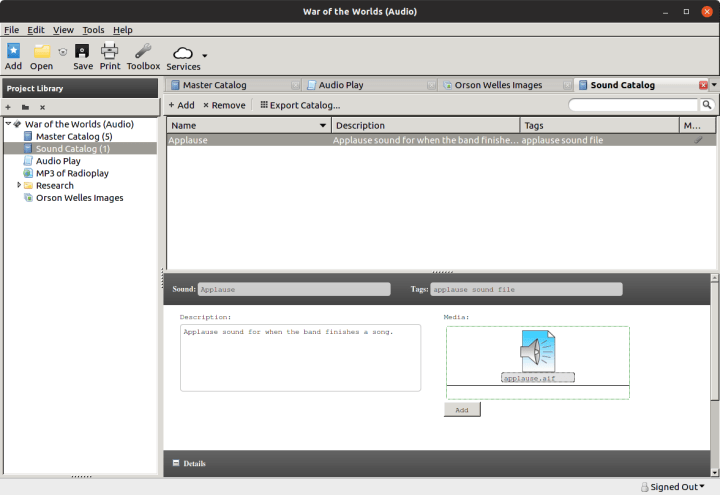This screenshot has height=495, width=720.
Task: Click the Open folder icon
Action: tap(41, 56)
